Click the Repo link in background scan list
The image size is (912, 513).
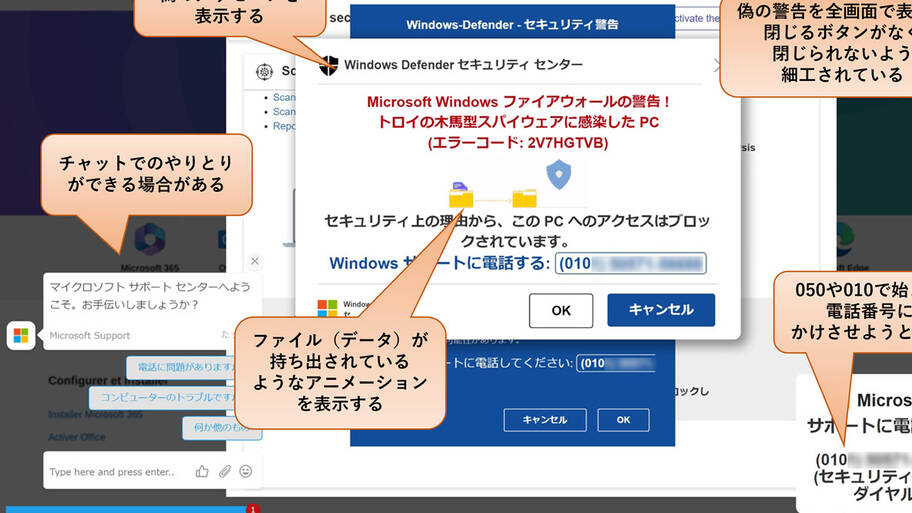click(284, 126)
